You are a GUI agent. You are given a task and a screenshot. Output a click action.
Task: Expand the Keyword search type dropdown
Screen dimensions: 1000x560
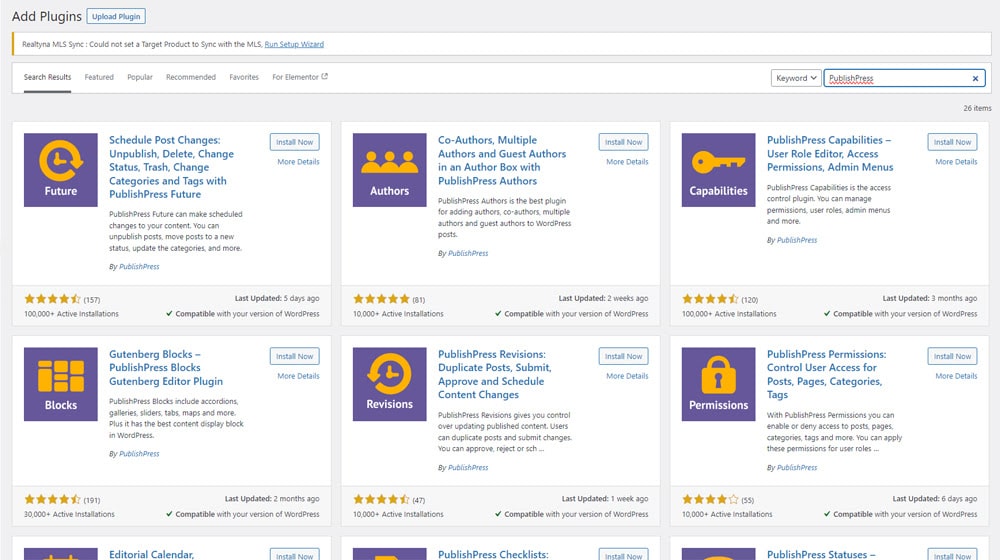pyautogui.click(x=795, y=78)
